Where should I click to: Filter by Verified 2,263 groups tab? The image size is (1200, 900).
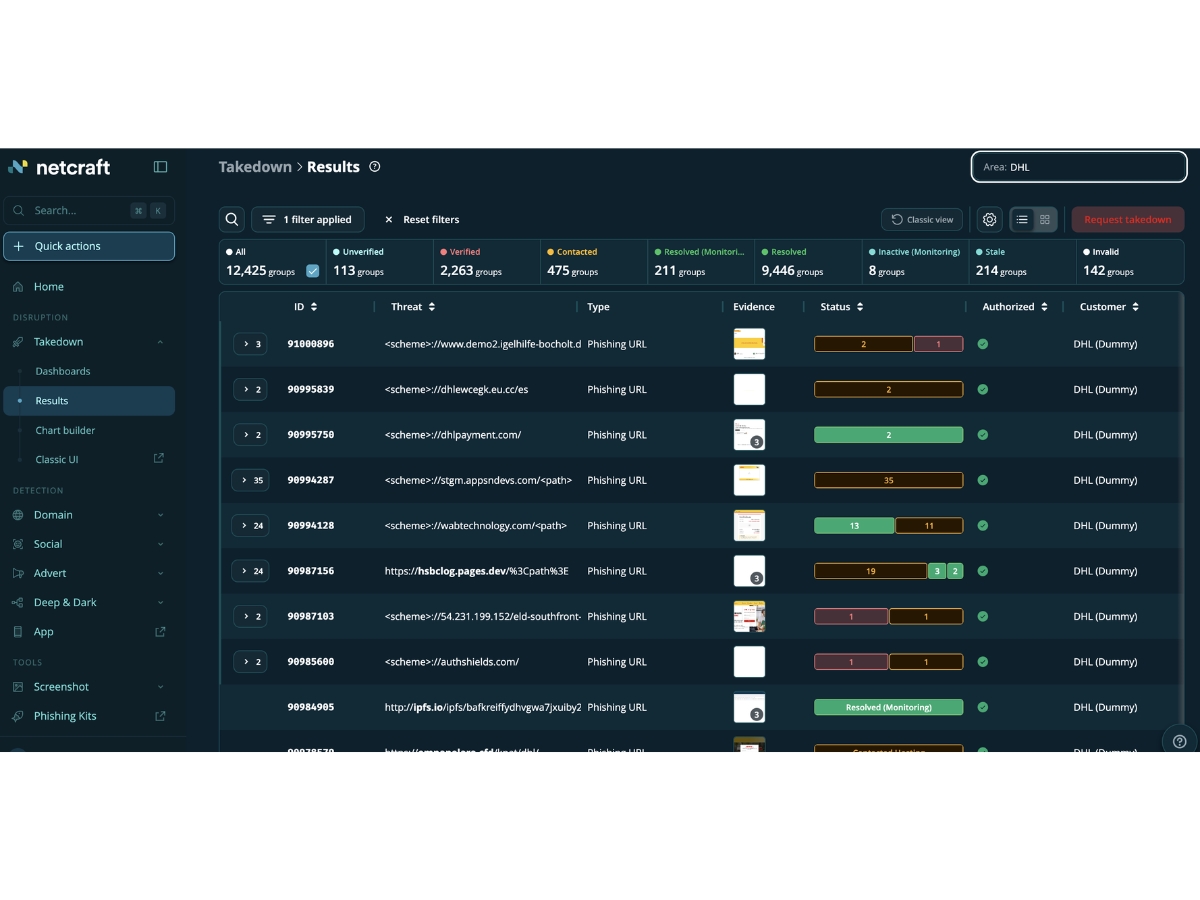click(x=485, y=262)
